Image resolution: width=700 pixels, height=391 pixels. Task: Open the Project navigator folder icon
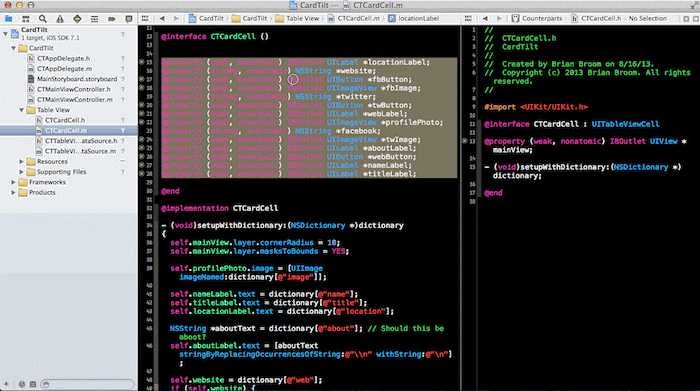coord(8,19)
